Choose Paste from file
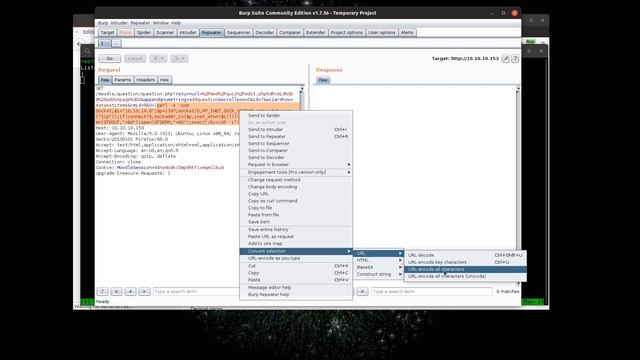 click(296, 215)
